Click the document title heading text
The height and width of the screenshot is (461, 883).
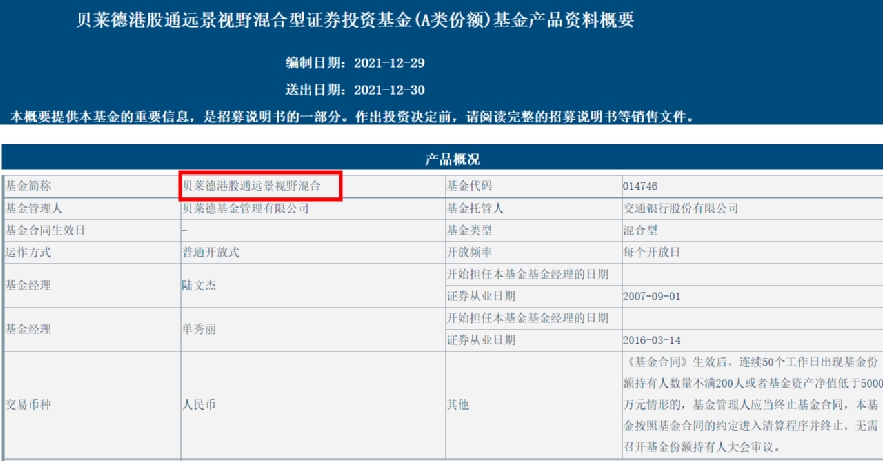point(355,20)
